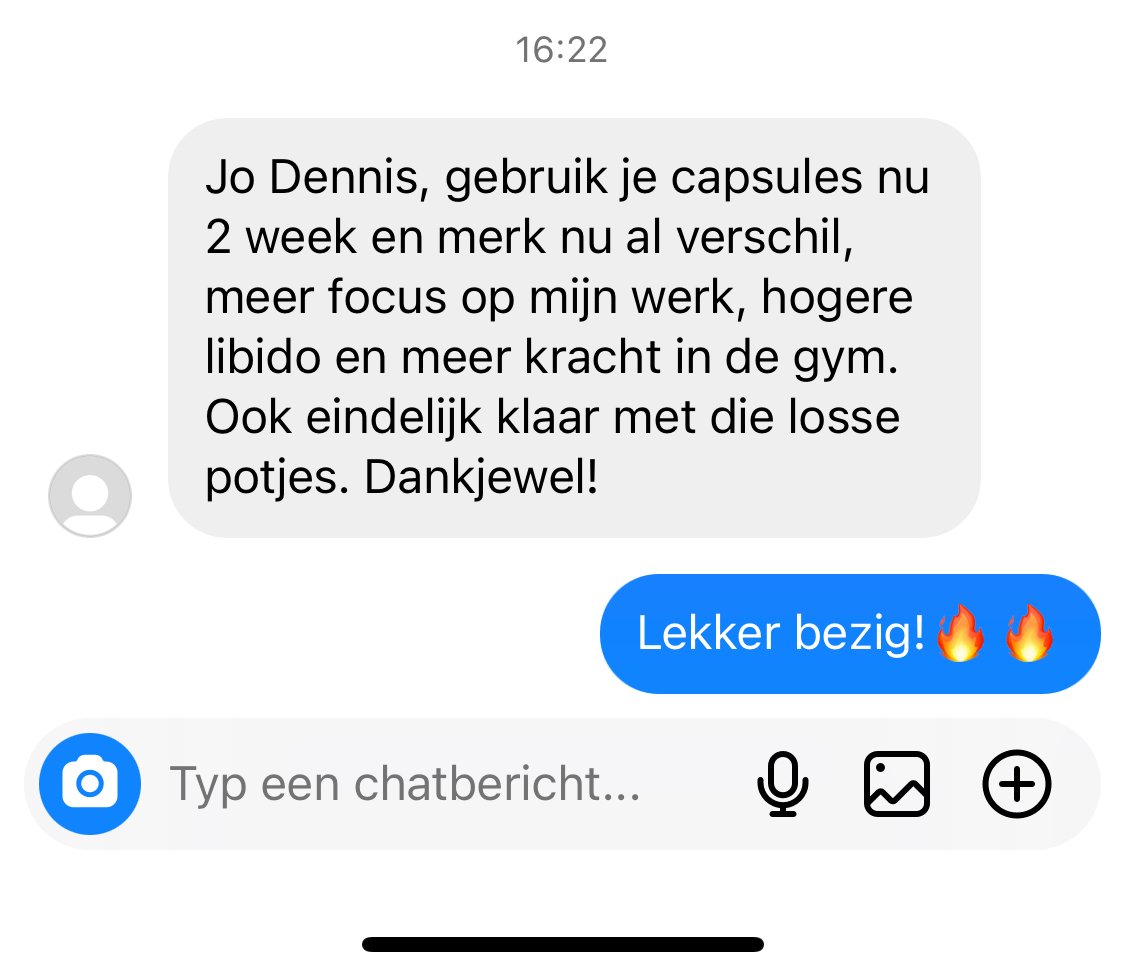Tap the first fire emoji in the reply

point(961,632)
